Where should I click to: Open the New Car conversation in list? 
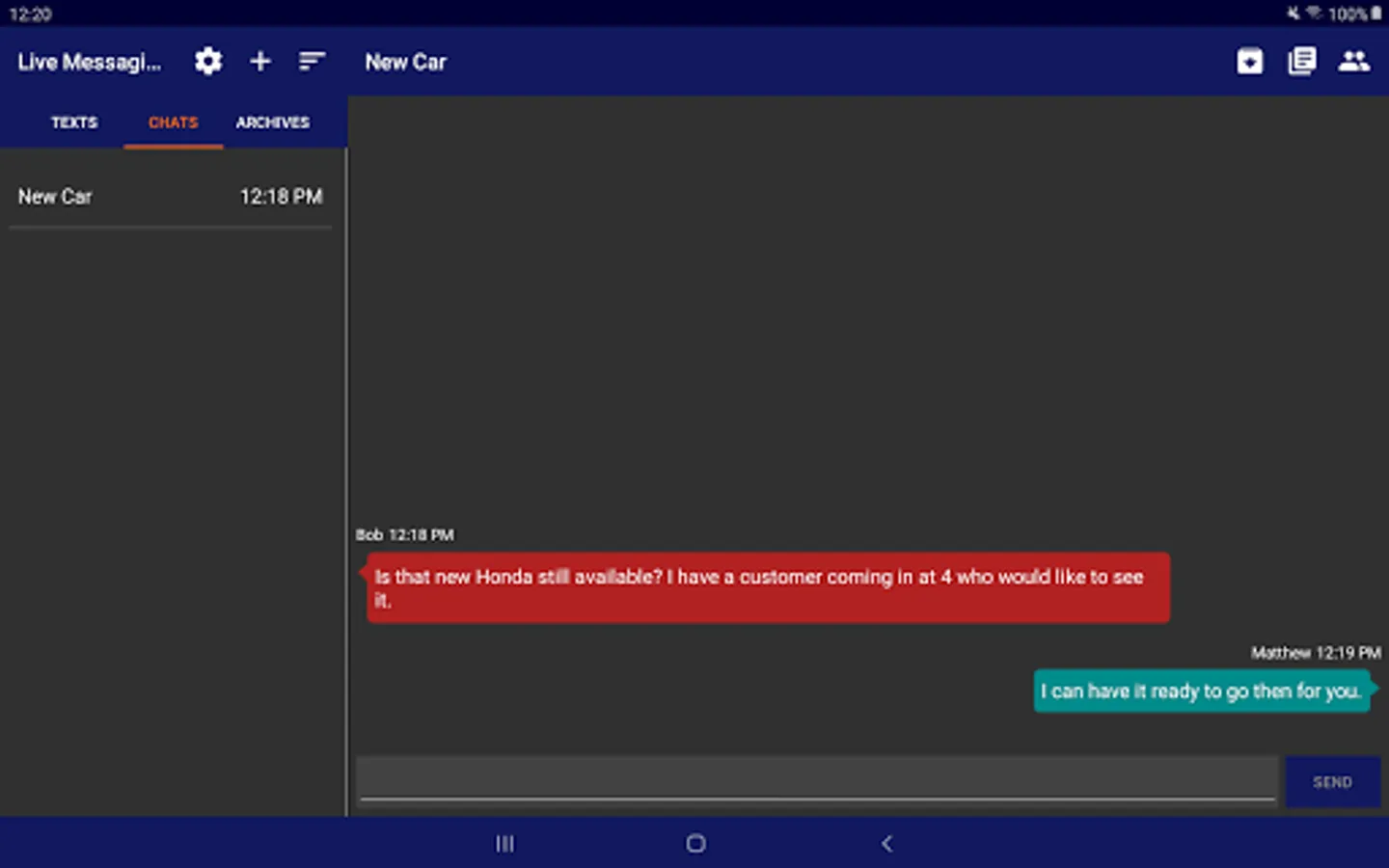tap(171, 197)
